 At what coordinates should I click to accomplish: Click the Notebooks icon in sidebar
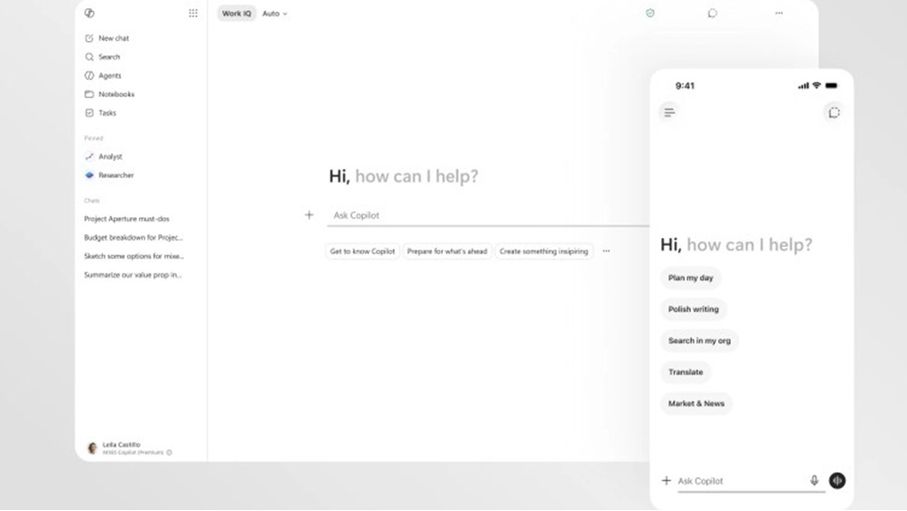[89, 94]
